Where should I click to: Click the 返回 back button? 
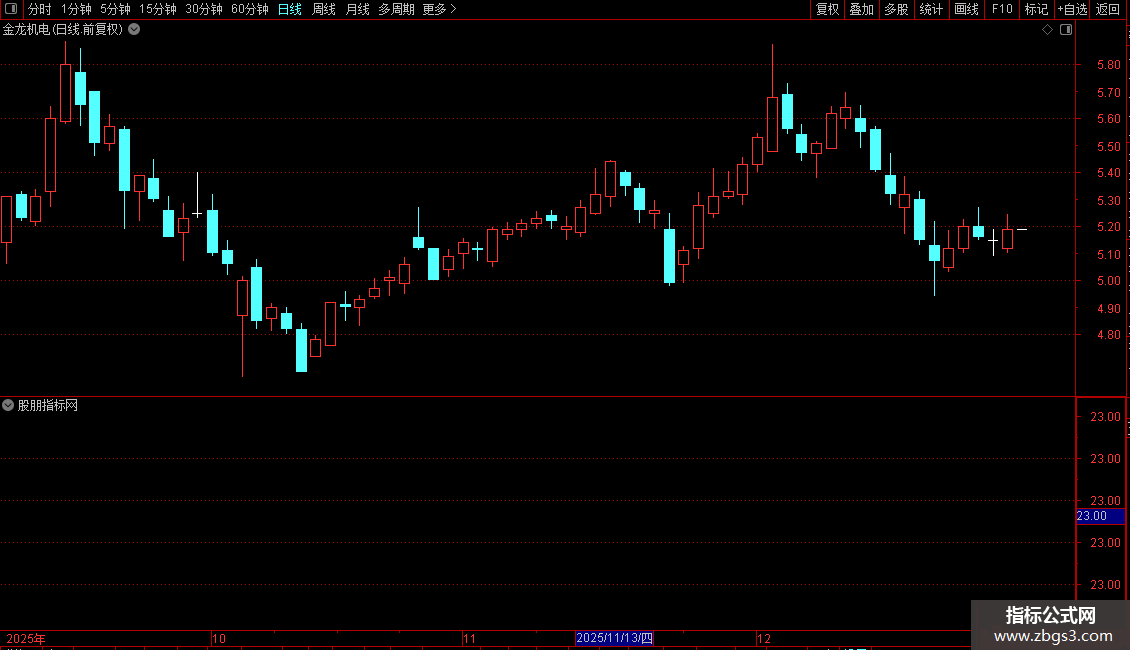pos(1108,9)
